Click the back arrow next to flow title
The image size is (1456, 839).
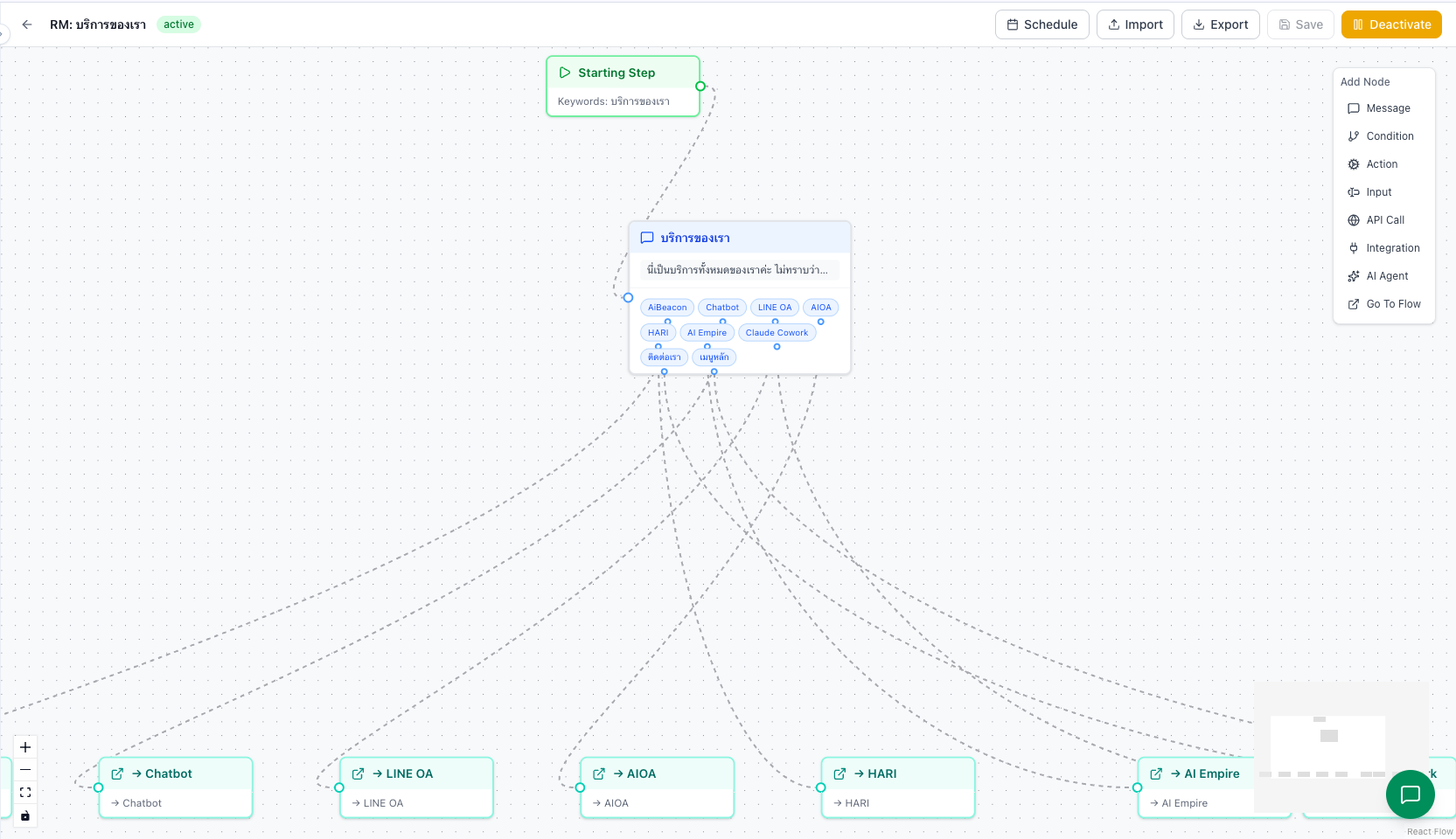27,24
